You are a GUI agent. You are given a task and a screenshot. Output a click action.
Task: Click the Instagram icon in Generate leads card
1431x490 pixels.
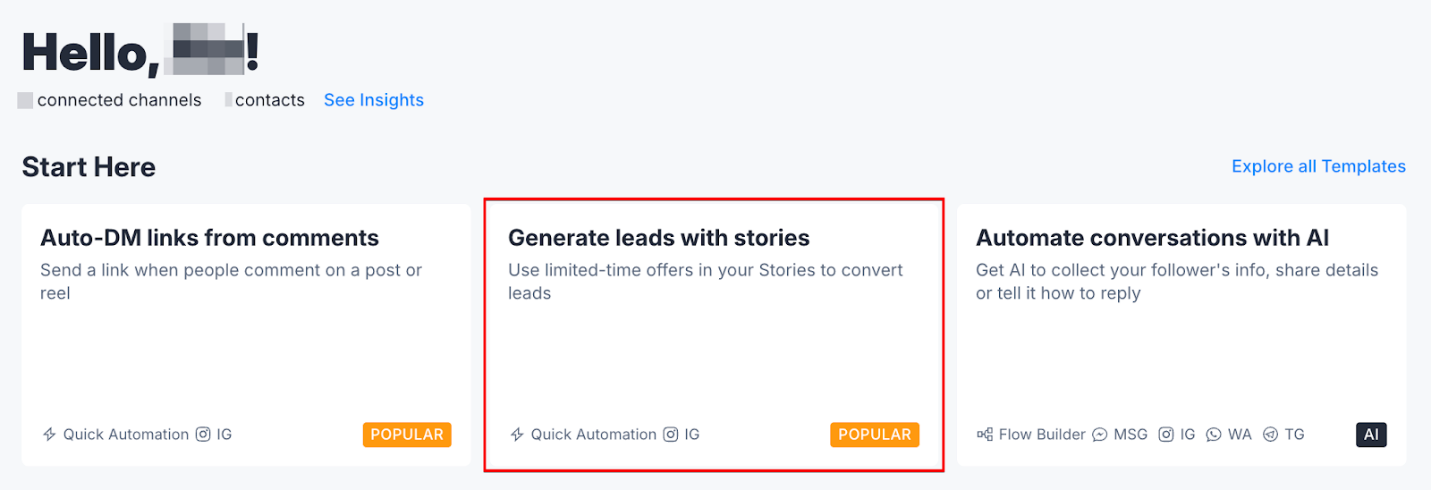pos(671,435)
